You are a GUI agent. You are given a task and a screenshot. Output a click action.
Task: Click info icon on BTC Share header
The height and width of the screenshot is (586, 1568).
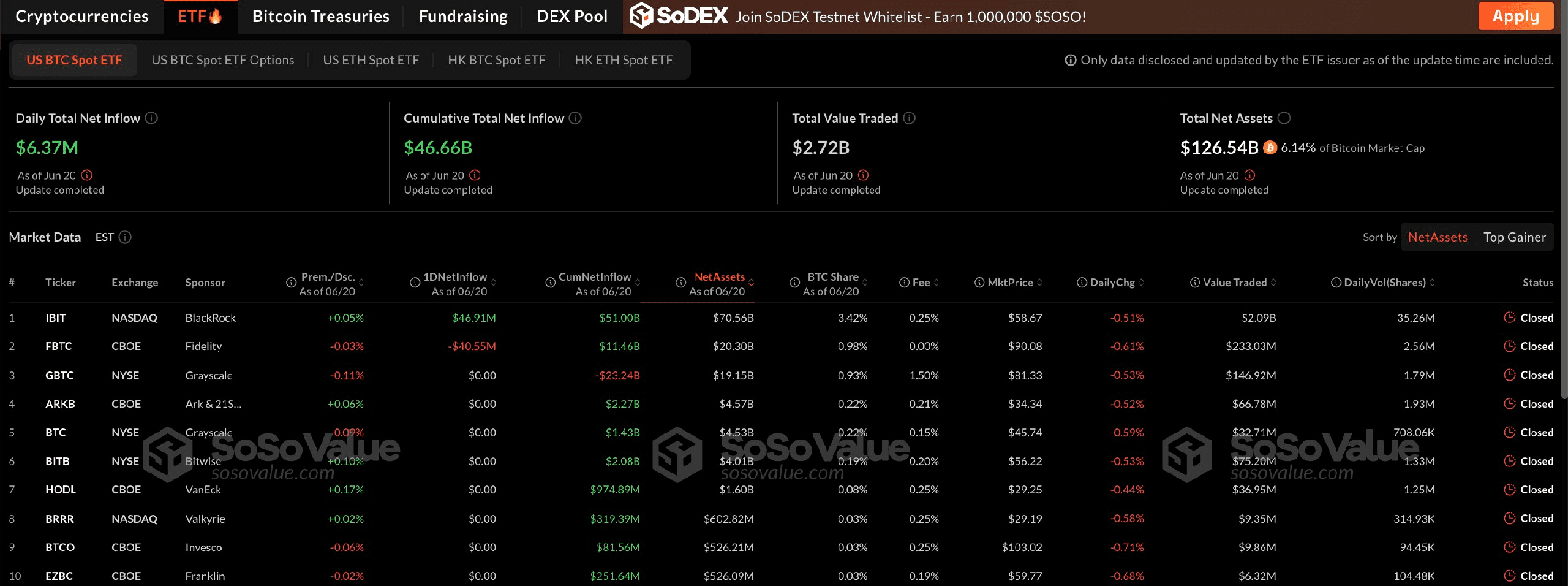pos(794,283)
